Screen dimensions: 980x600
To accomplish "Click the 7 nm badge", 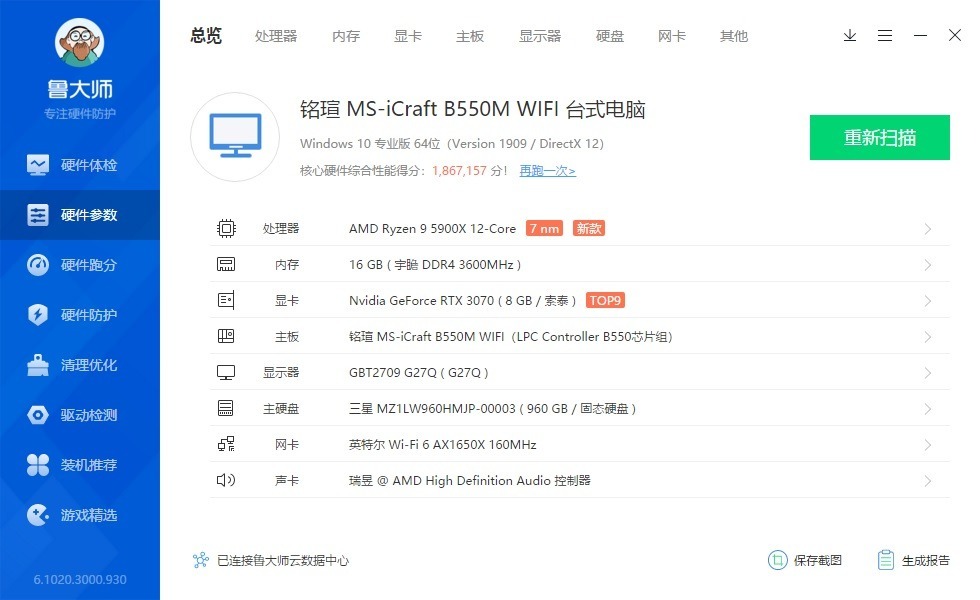I will pos(544,228).
